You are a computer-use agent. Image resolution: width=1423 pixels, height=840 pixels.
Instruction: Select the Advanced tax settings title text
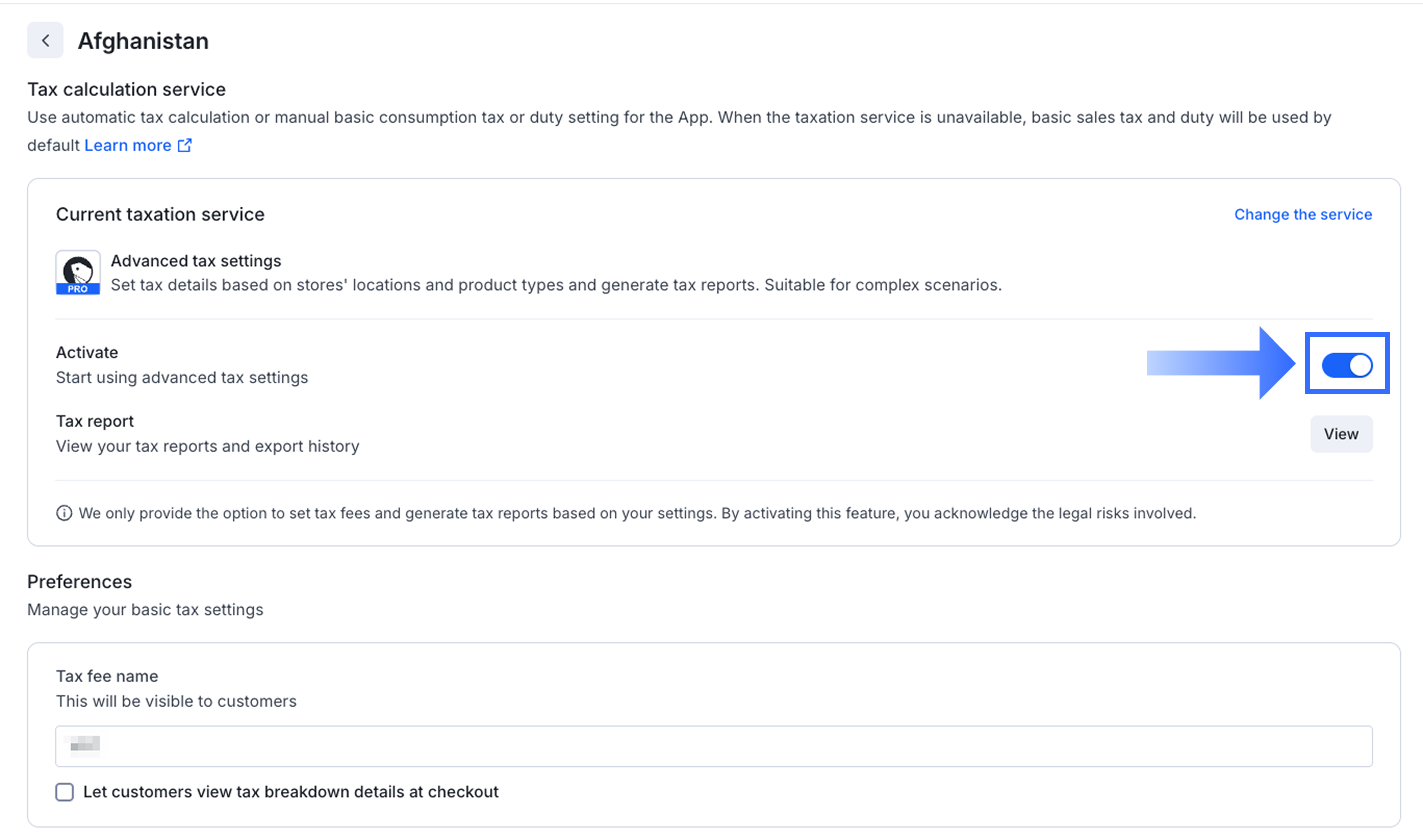(x=196, y=261)
